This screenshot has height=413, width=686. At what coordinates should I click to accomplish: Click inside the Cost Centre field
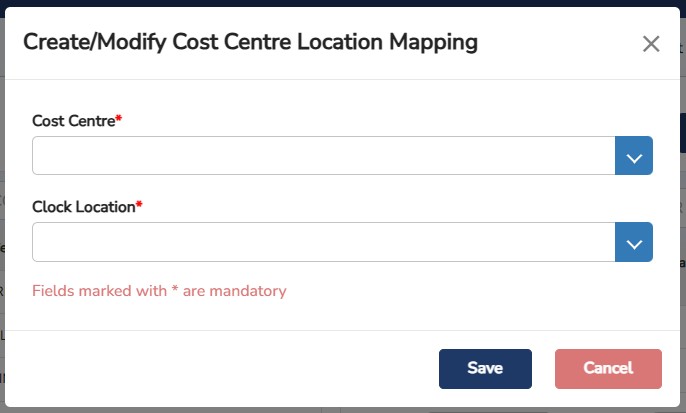click(x=324, y=157)
